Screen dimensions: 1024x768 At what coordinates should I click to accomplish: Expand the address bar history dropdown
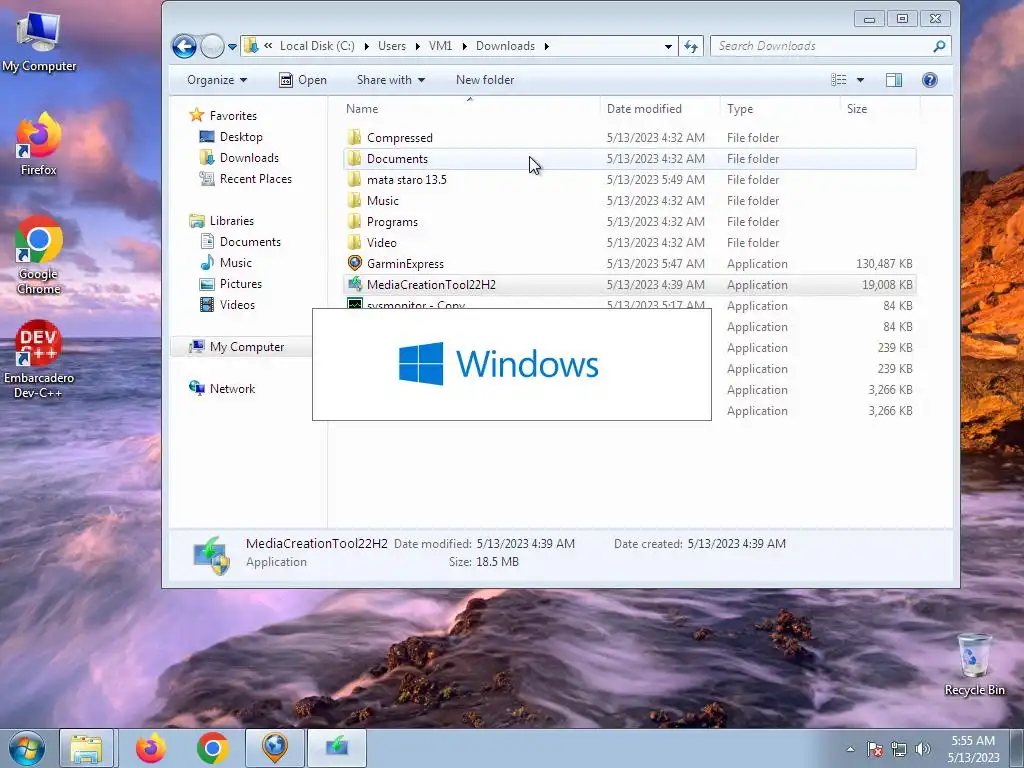pyautogui.click(x=668, y=46)
